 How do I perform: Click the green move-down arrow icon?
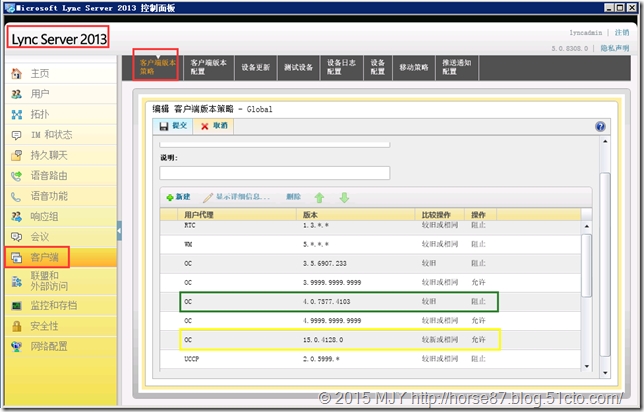[344, 198]
